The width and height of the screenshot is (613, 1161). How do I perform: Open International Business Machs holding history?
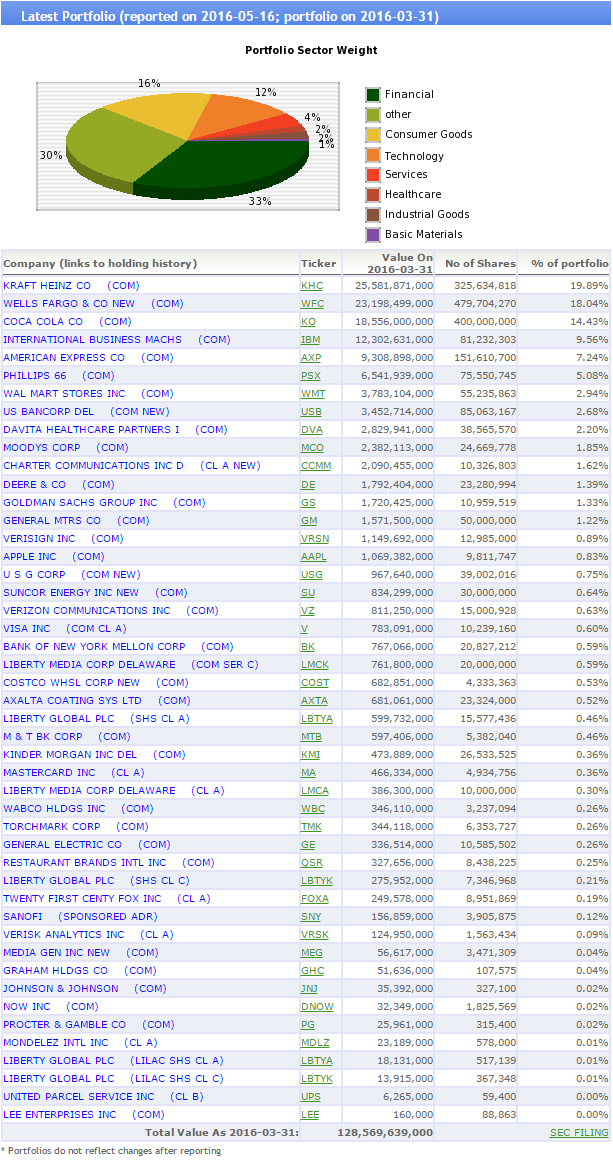(117, 340)
